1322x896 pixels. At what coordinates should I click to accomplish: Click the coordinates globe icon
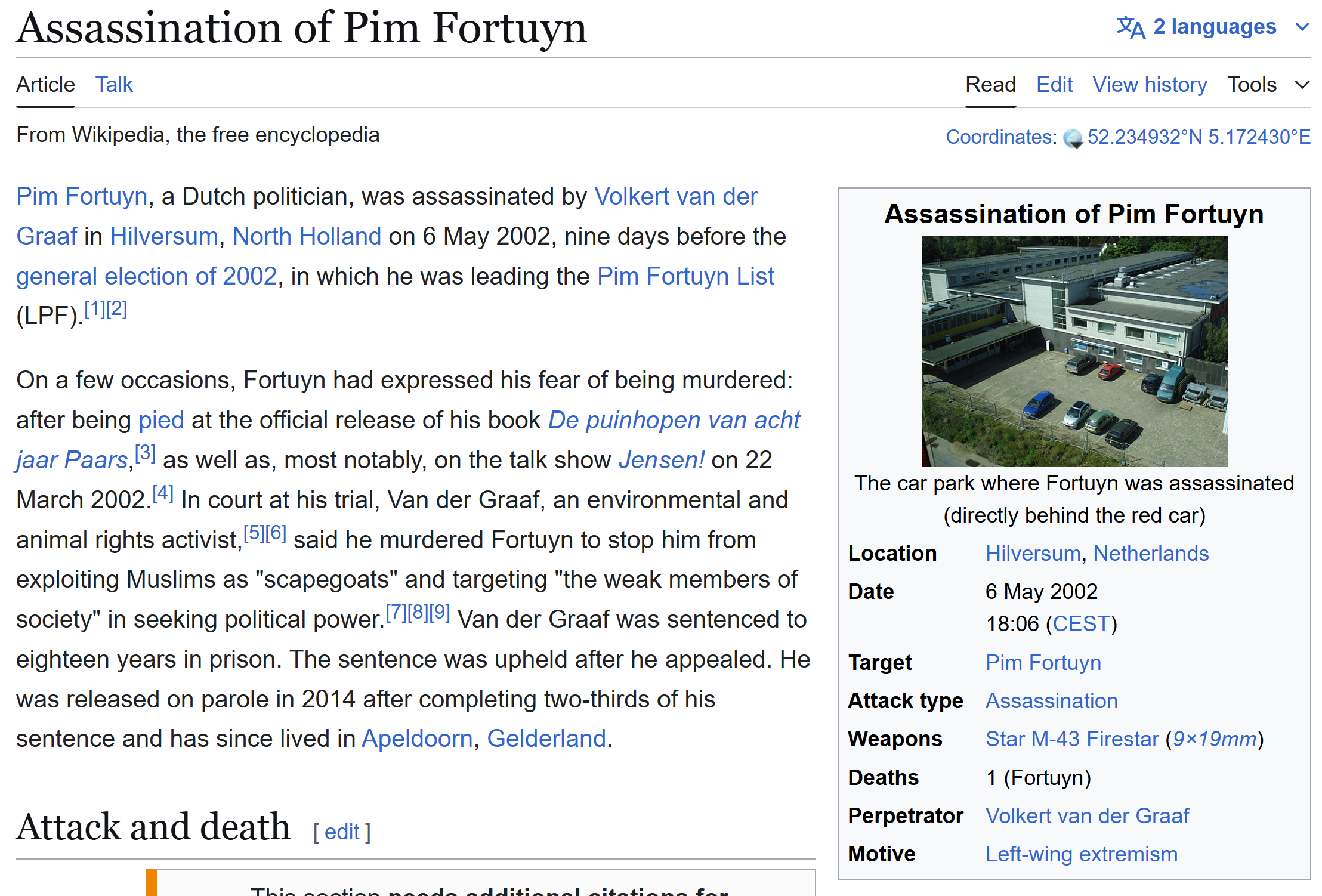click(1072, 138)
